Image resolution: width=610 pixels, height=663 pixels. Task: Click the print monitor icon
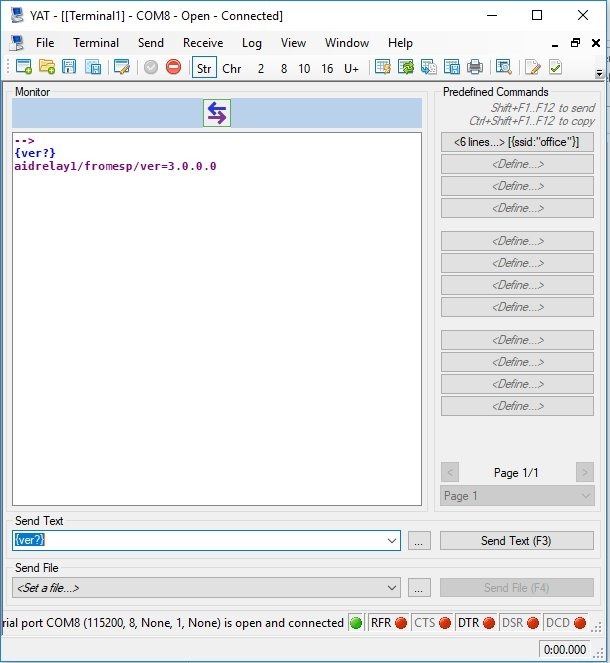click(x=475, y=68)
